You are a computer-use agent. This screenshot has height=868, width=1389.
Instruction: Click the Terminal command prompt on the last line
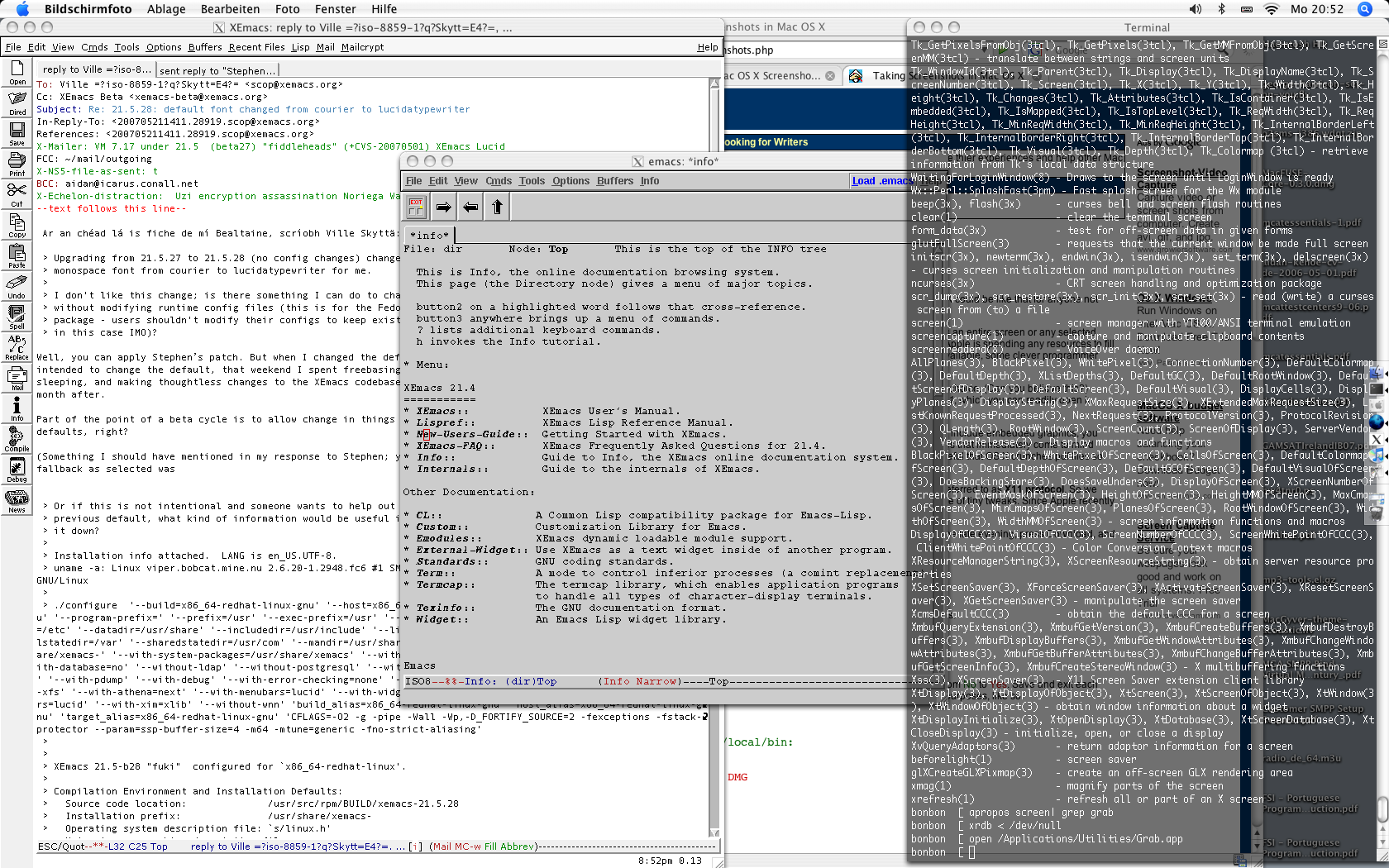click(x=943, y=852)
